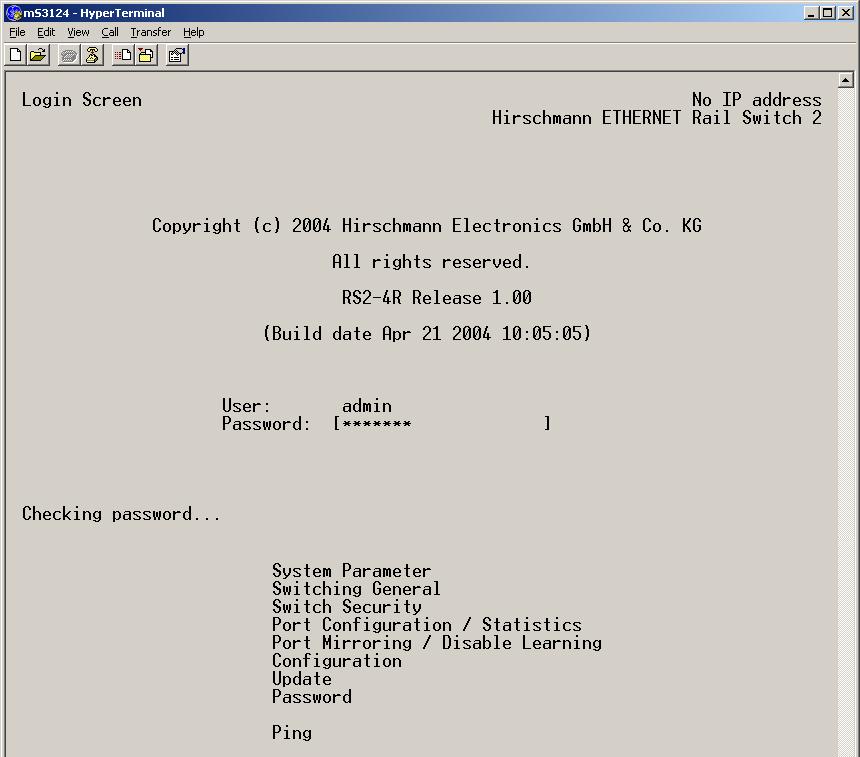Screen dimensions: 860x757
Task: Open the Edit menu
Action: click(x=46, y=32)
